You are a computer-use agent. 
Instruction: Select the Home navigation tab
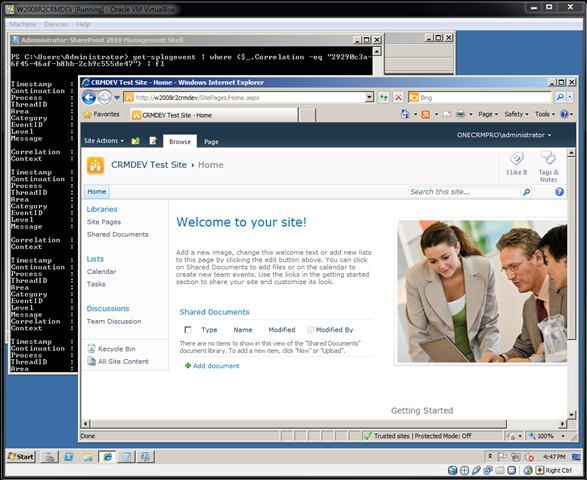click(x=97, y=192)
